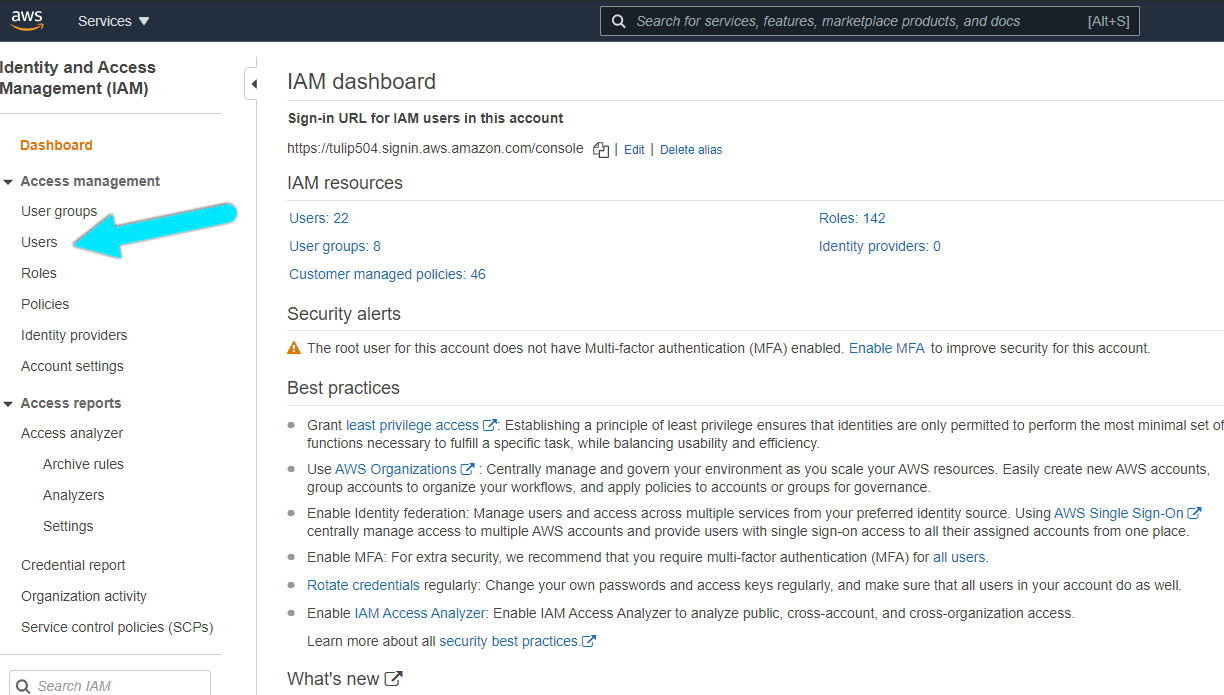Open the security best practices link
The width and height of the screenshot is (1224, 695).
510,640
